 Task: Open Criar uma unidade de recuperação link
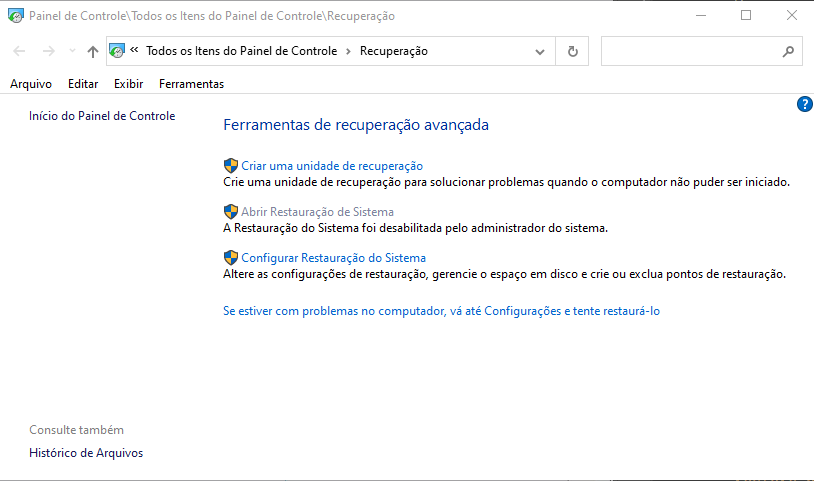[332, 166]
